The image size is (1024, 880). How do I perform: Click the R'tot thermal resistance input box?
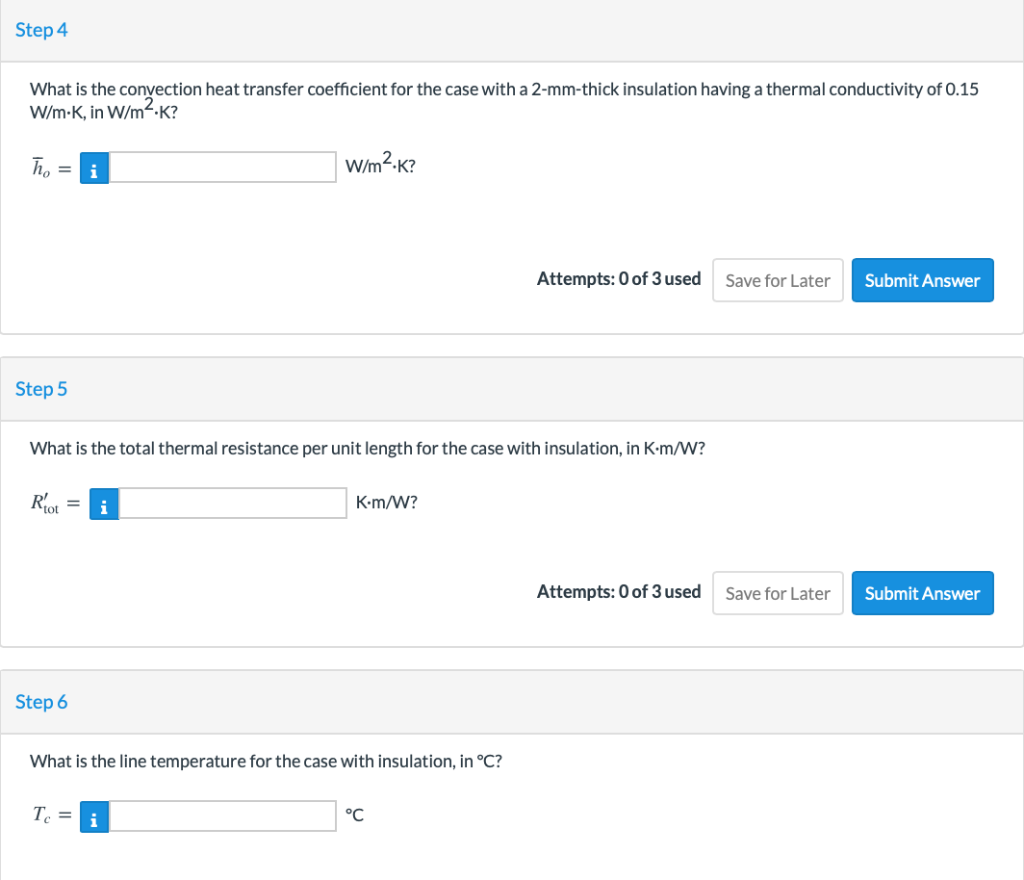click(232, 504)
